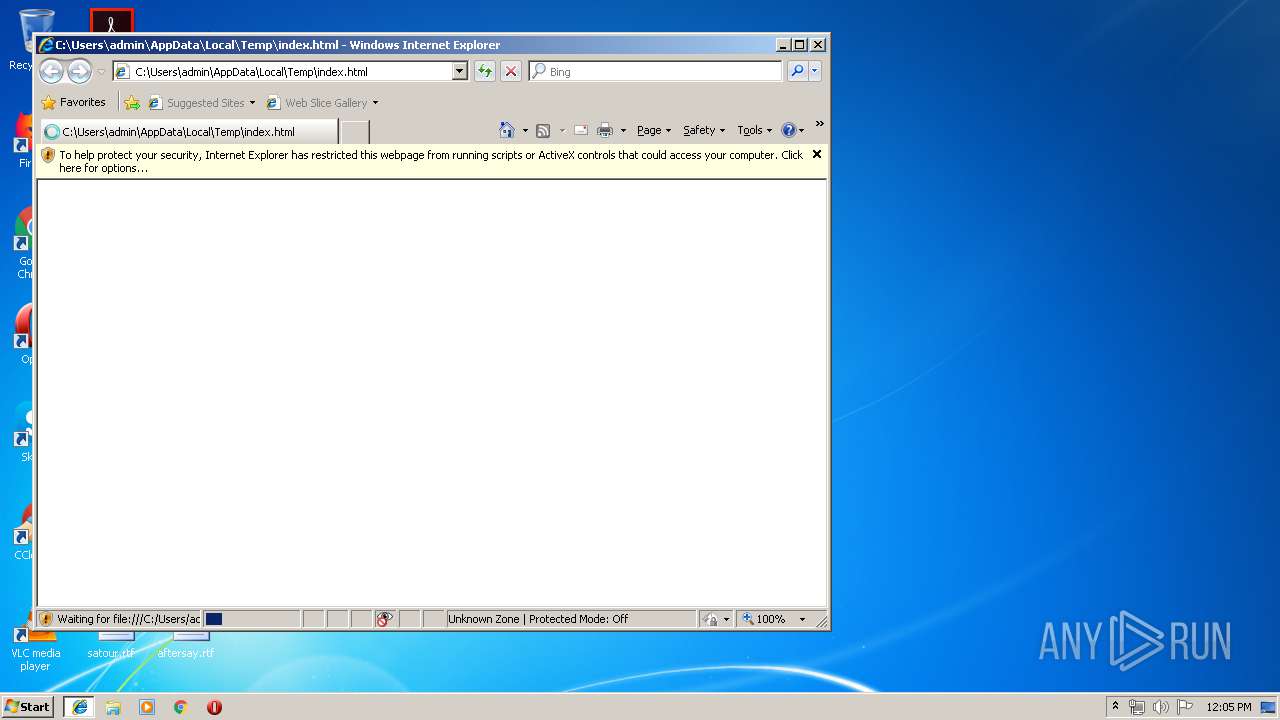Expand the Print dropdown arrow
1280x720 pixels.
point(623,131)
